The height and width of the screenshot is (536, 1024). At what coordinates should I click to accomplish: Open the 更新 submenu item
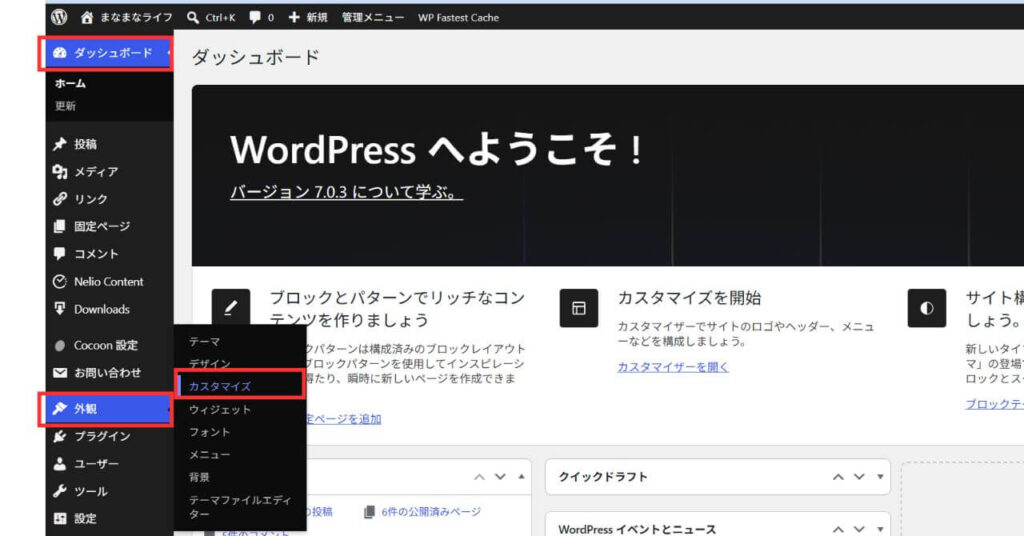tap(65, 106)
